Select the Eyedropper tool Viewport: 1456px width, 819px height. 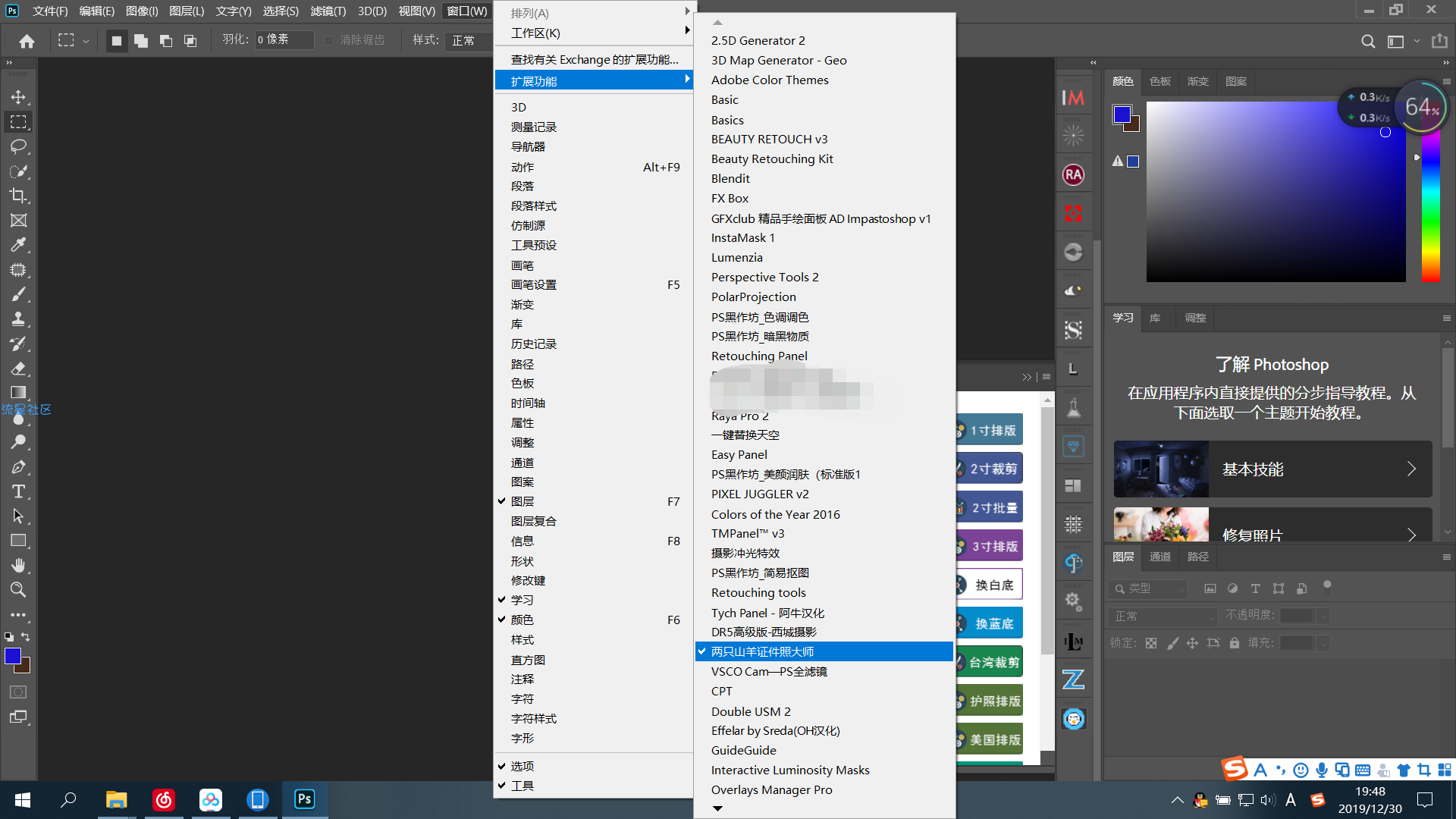pyautogui.click(x=18, y=245)
